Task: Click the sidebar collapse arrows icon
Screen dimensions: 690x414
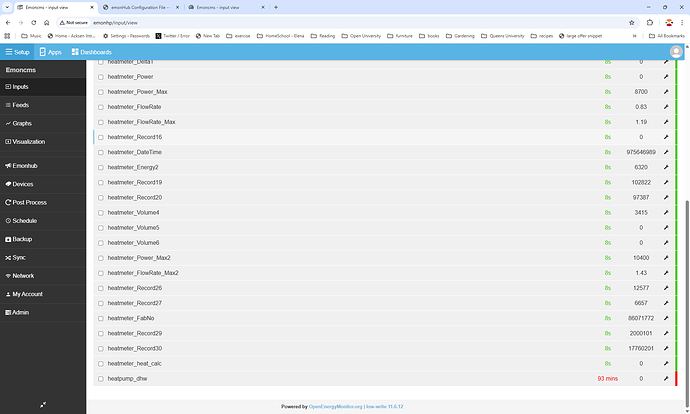Action: click(x=43, y=404)
